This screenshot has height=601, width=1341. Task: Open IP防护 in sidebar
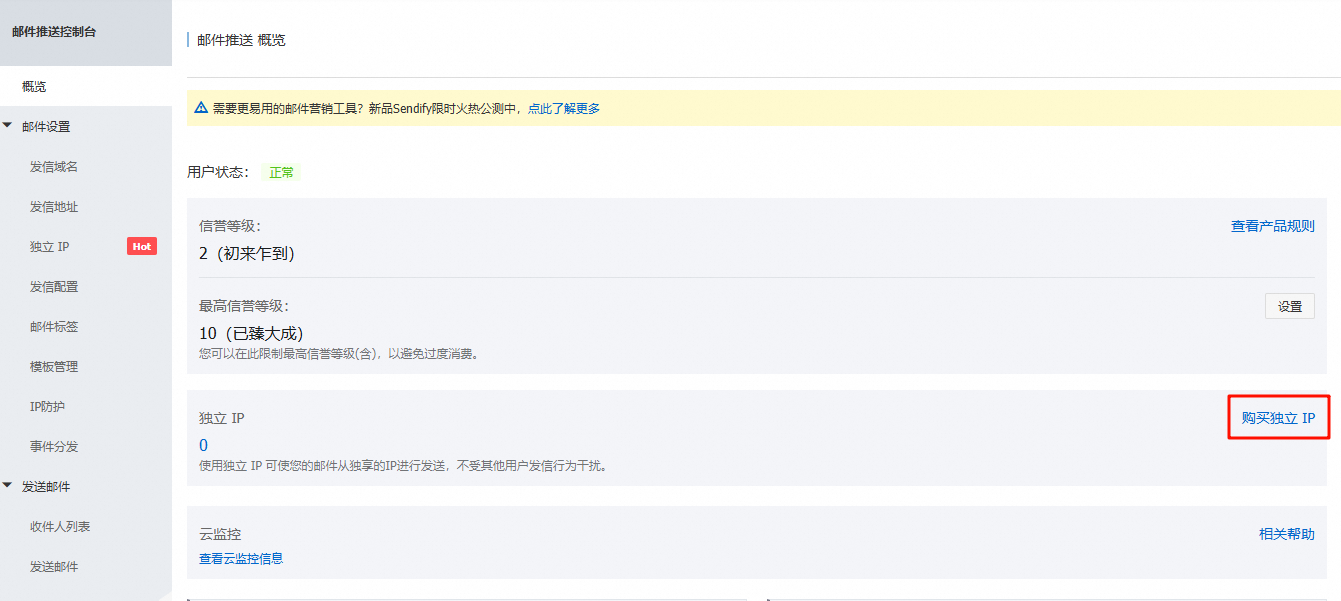coord(48,407)
